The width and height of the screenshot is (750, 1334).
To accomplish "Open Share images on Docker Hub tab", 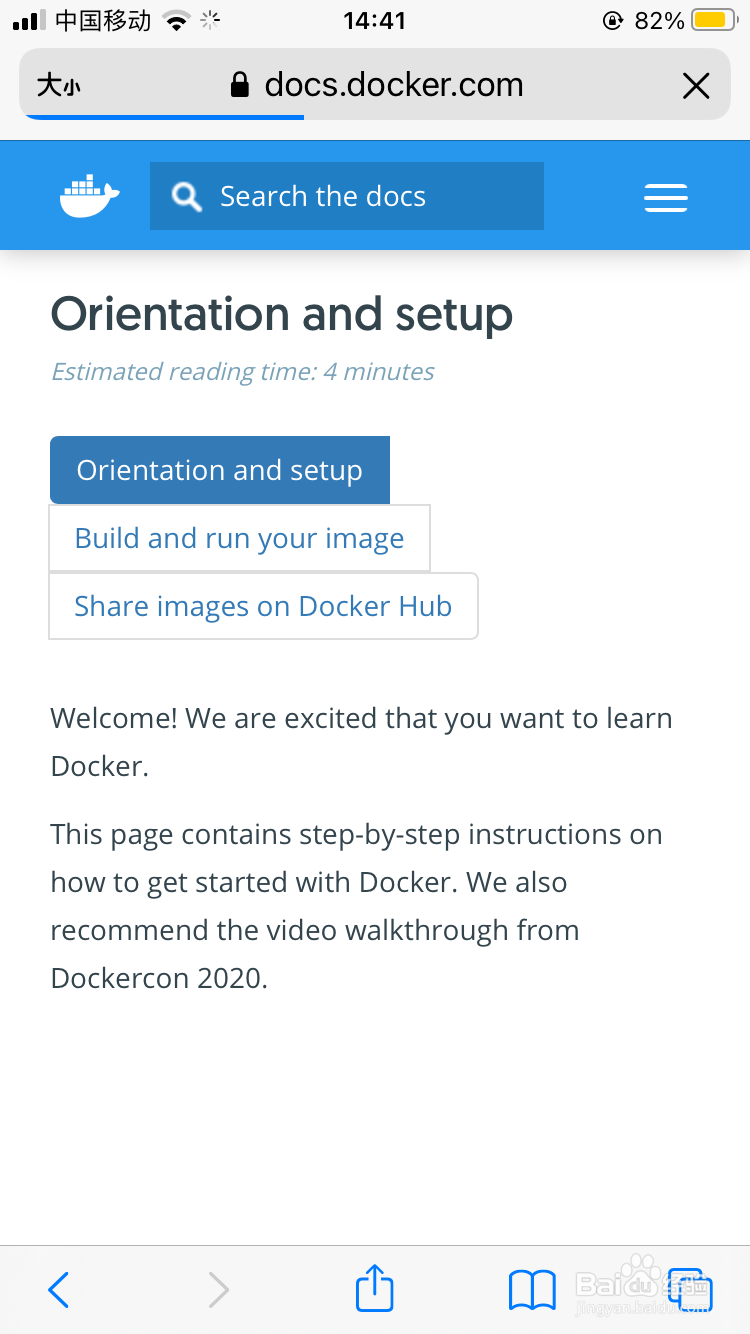I will [263, 606].
